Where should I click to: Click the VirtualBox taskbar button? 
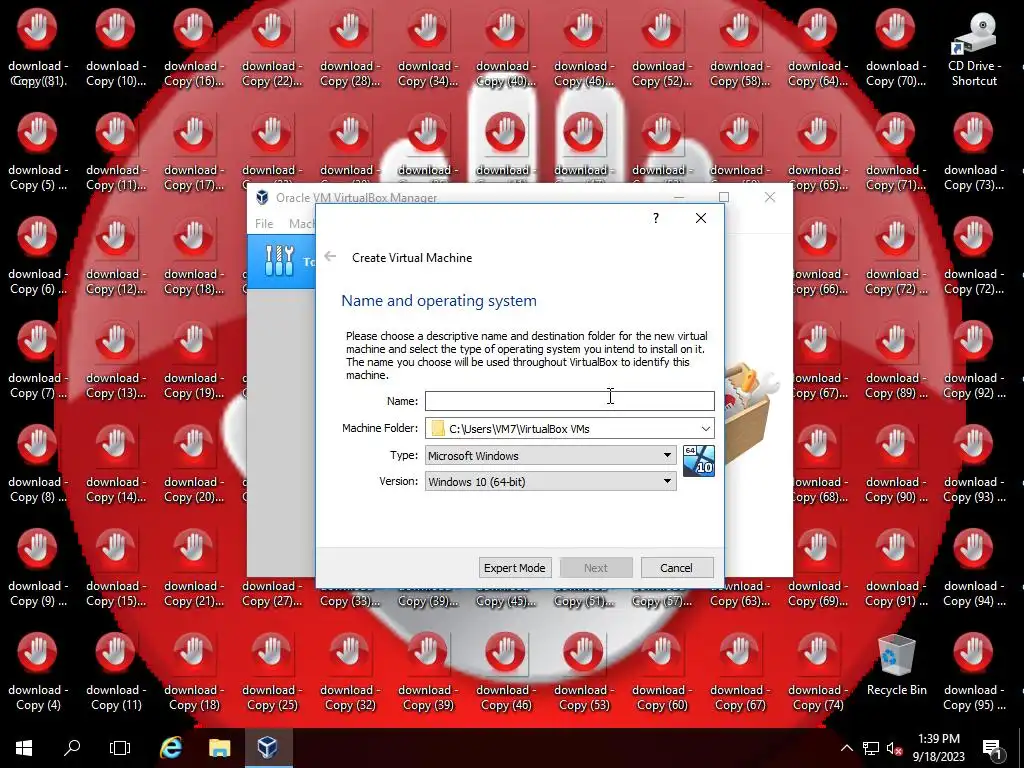[268, 748]
